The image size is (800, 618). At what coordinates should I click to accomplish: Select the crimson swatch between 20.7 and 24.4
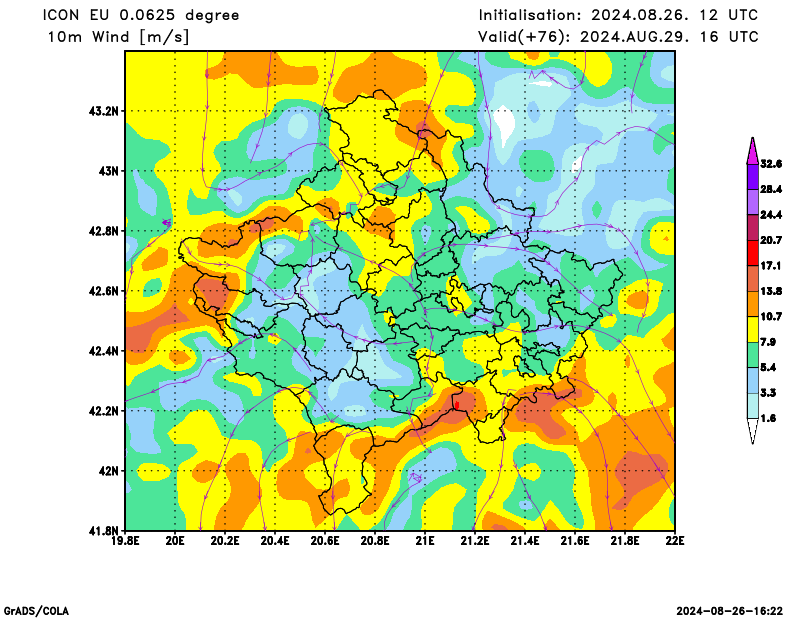pos(753,228)
